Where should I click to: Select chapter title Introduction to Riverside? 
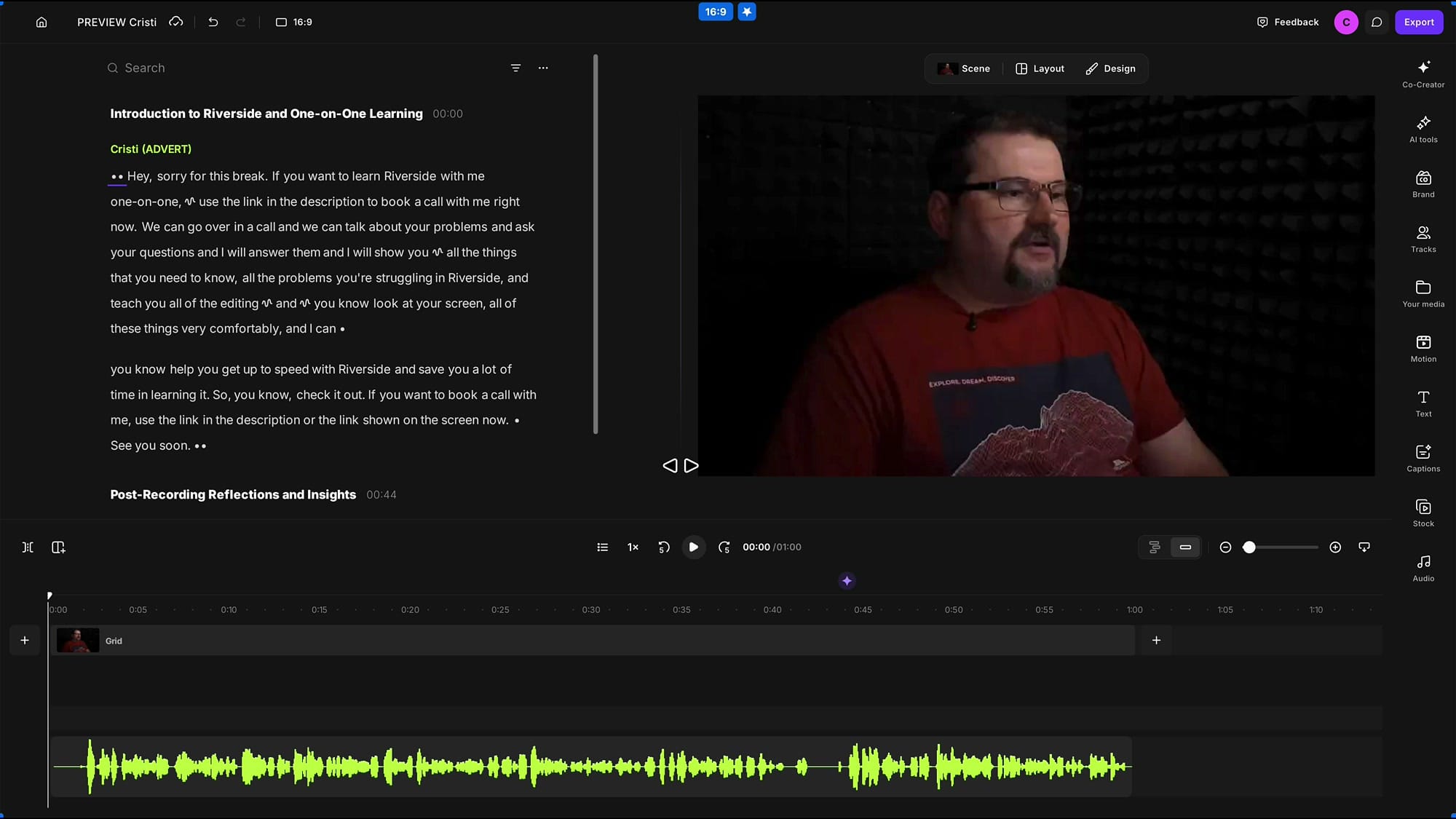(x=266, y=114)
